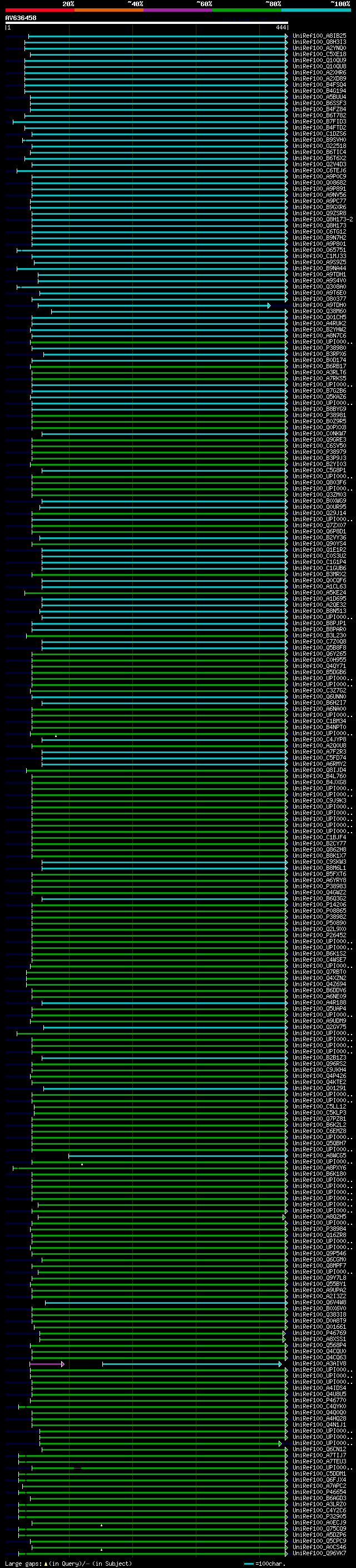
Task: Click the cyan ~100% identity legend bar
Action: tap(317, 10)
